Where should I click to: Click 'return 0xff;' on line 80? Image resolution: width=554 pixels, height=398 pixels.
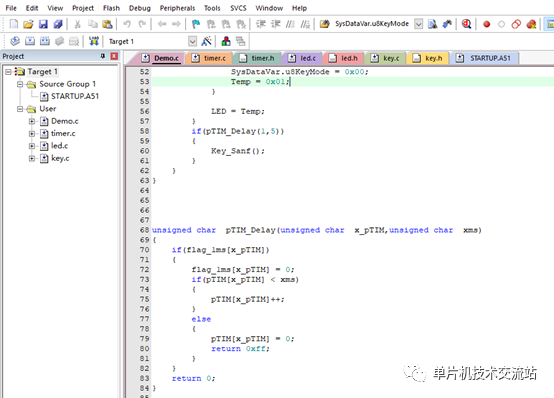pyautogui.click(x=240, y=349)
